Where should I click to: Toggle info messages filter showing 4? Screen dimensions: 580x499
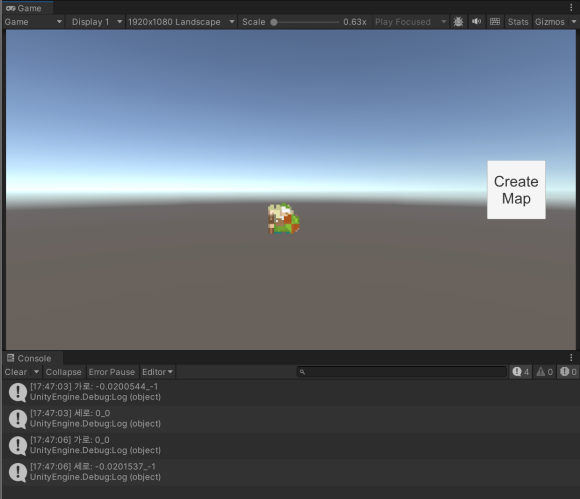(521, 372)
